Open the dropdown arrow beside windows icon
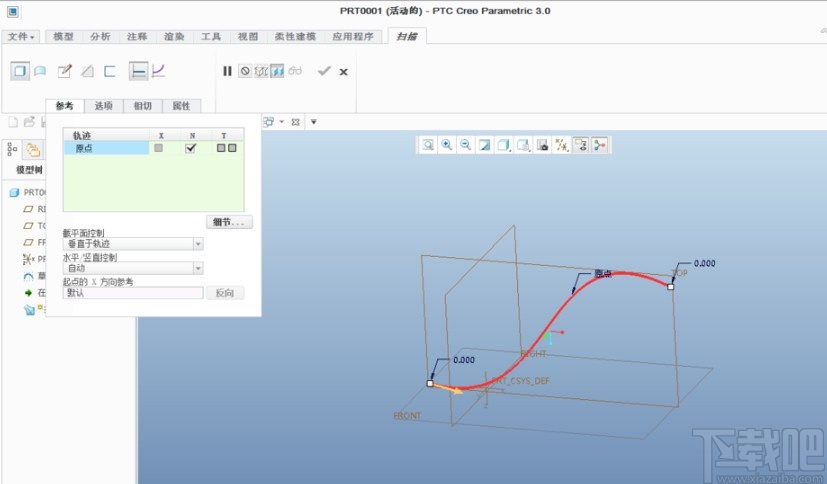Screen dimensions: 827x484 click(x=282, y=122)
